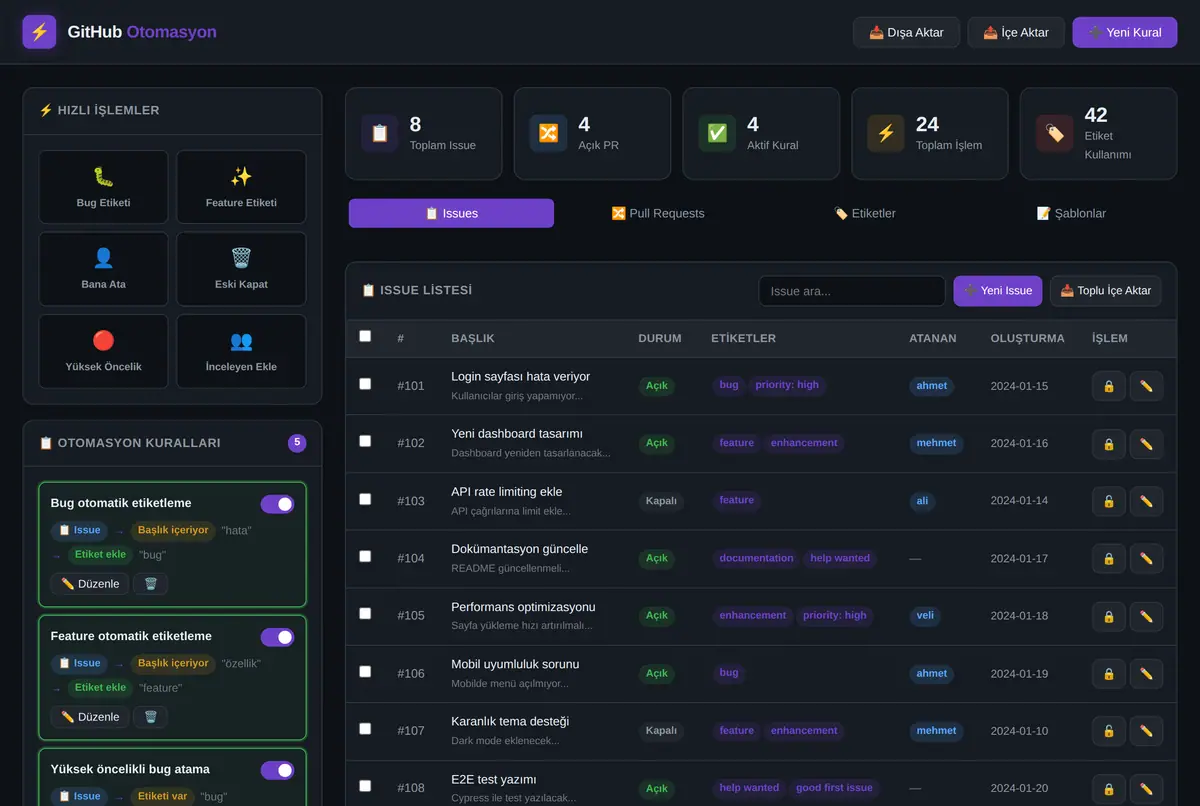Edit the Bug otomatik etiketleme rule

click(90, 584)
